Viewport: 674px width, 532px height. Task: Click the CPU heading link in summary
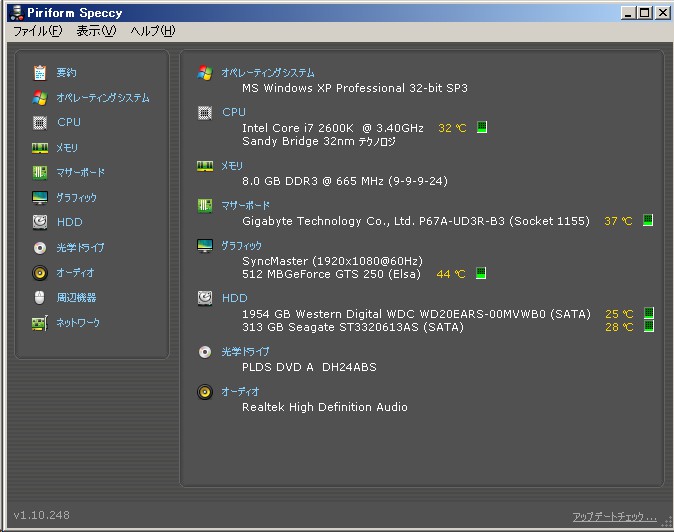tap(234, 112)
